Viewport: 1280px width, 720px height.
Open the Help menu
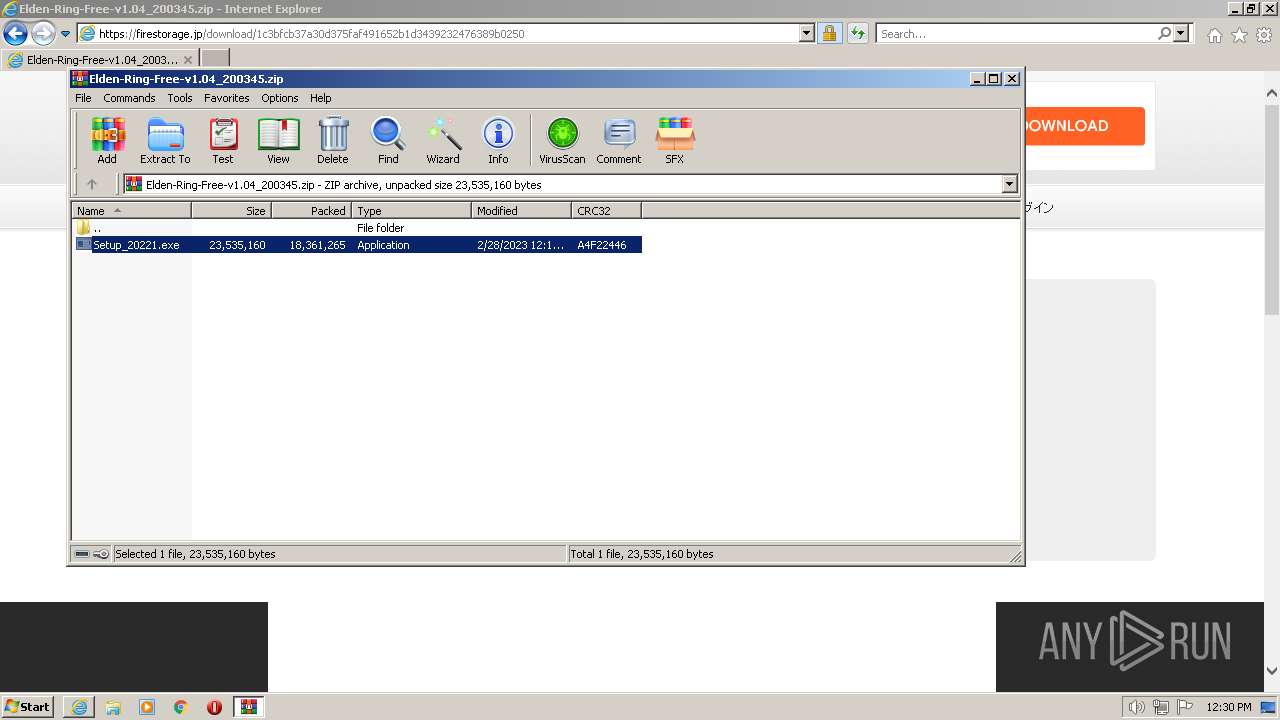click(320, 98)
